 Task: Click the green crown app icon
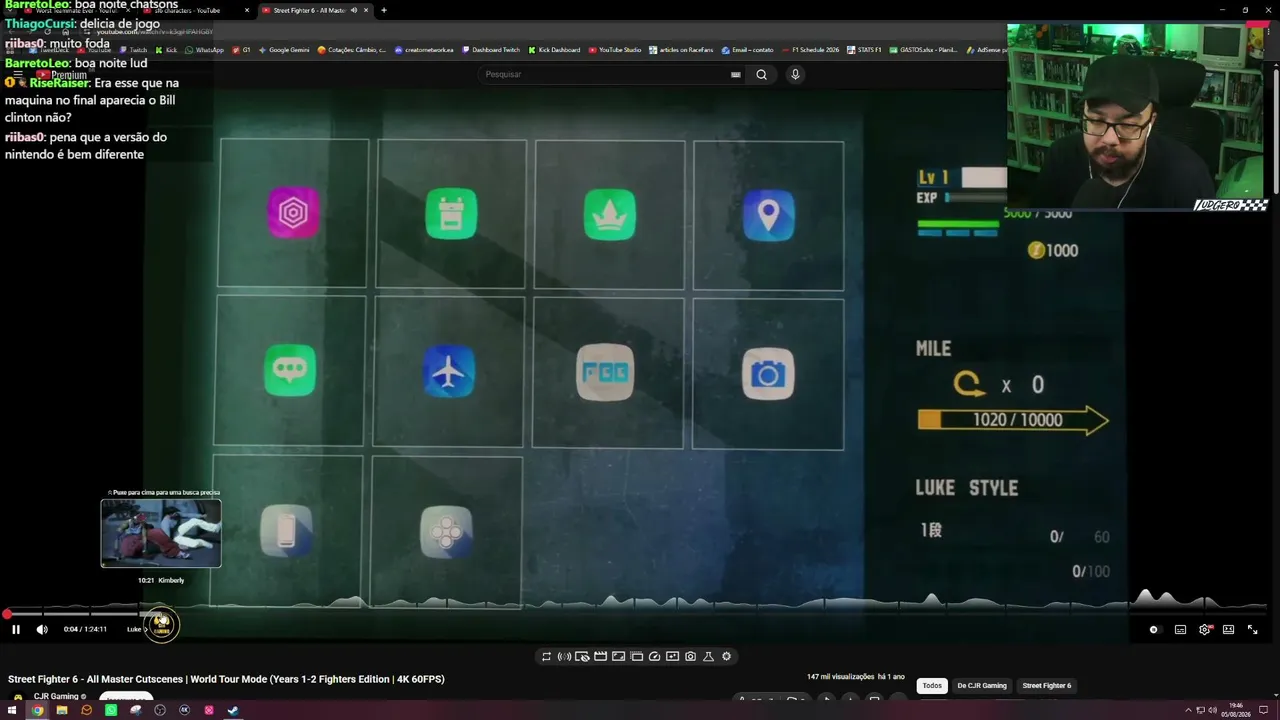610,215
